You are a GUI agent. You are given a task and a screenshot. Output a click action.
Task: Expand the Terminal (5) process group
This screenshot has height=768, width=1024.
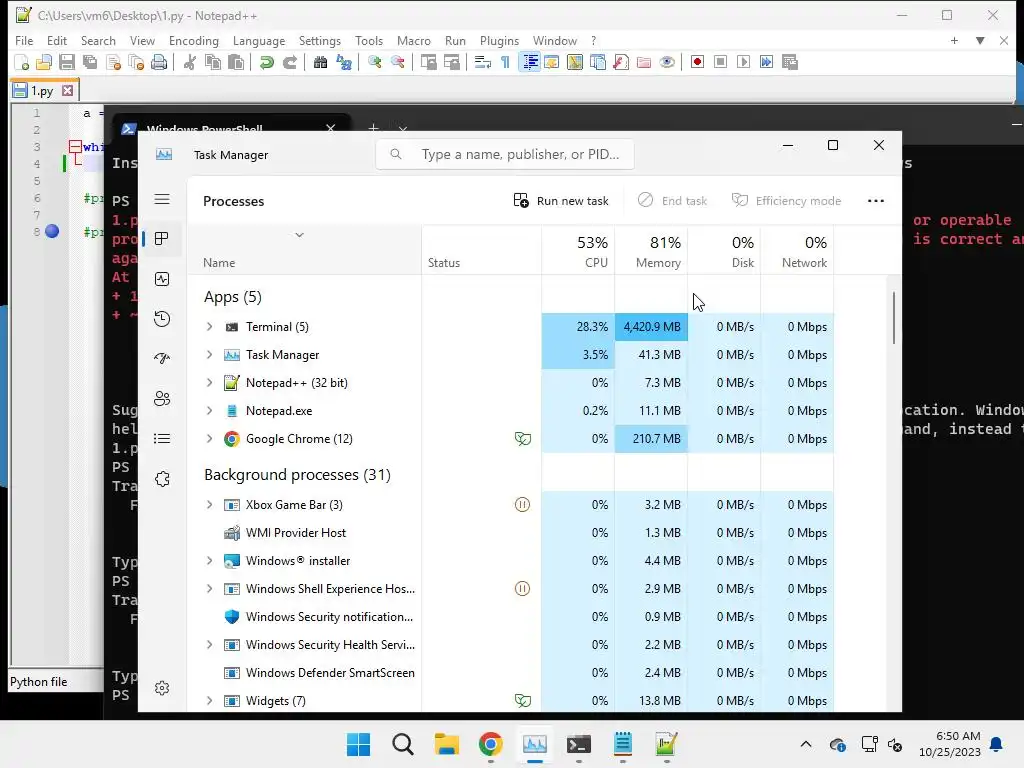210,327
